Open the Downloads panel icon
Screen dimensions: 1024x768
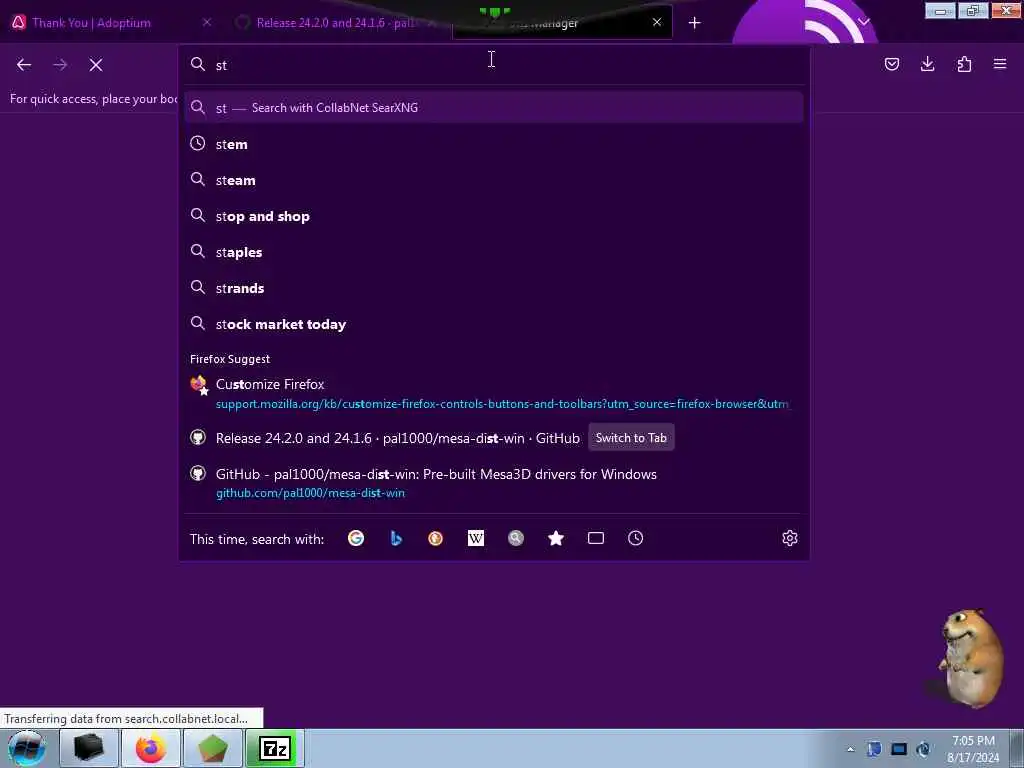click(927, 64)
